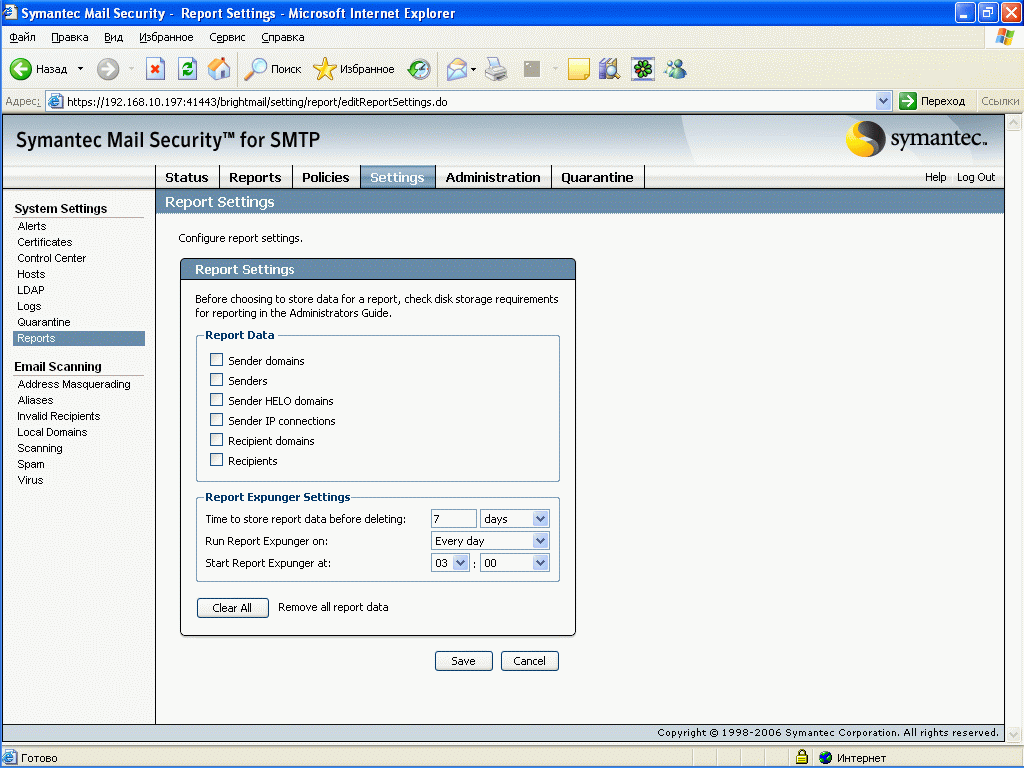Save the report settings
1024x768 pixels.
464,661
